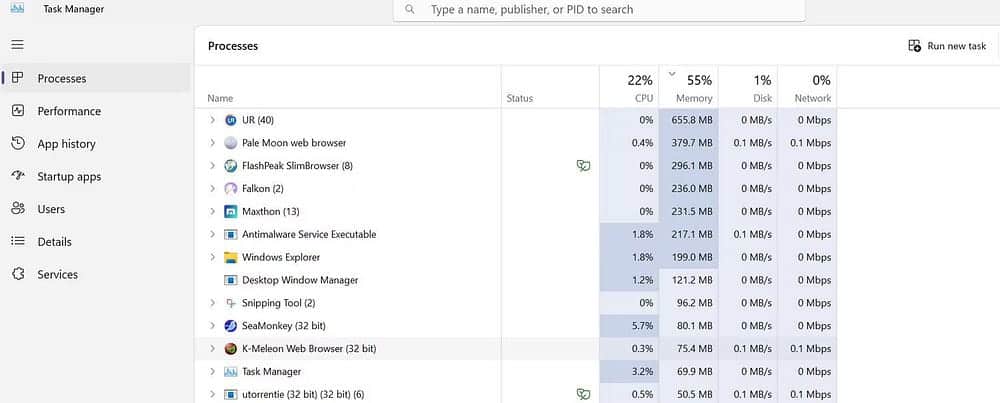Click the UR browser process icon
The height and width of the screenshot is (403, 1000).
[231, 120]
